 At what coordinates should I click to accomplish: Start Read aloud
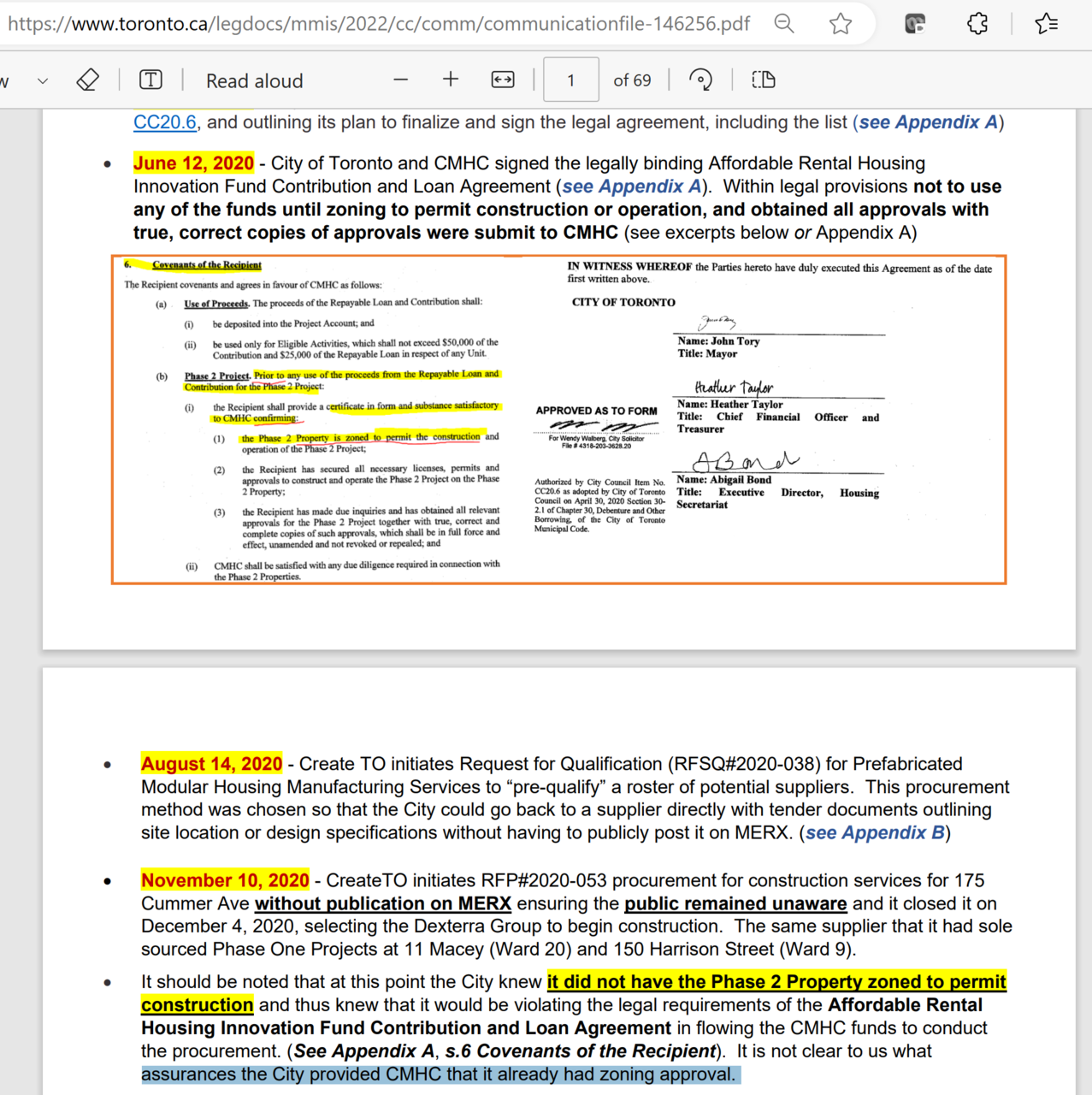(255, 81)
